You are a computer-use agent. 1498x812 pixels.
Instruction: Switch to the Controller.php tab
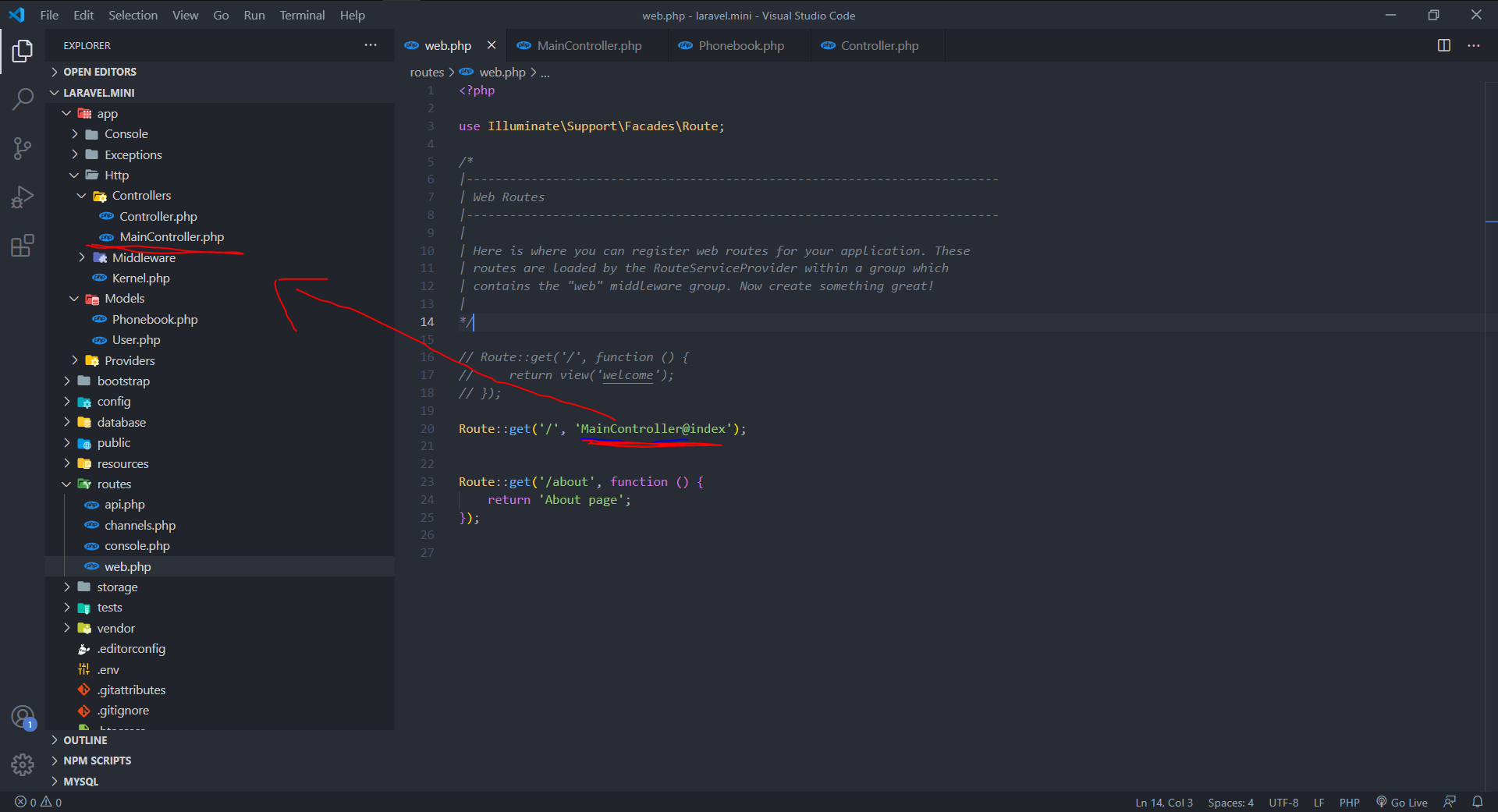coord(878,45)
